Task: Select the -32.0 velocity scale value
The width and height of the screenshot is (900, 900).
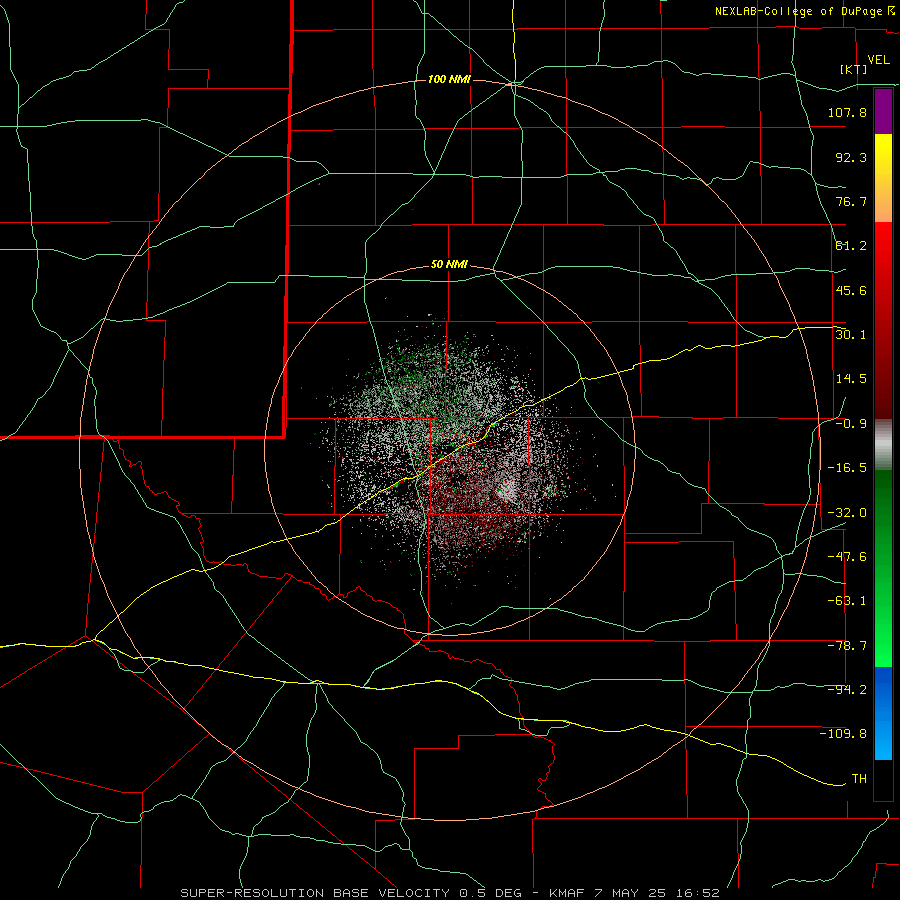Action: (847, 513)
